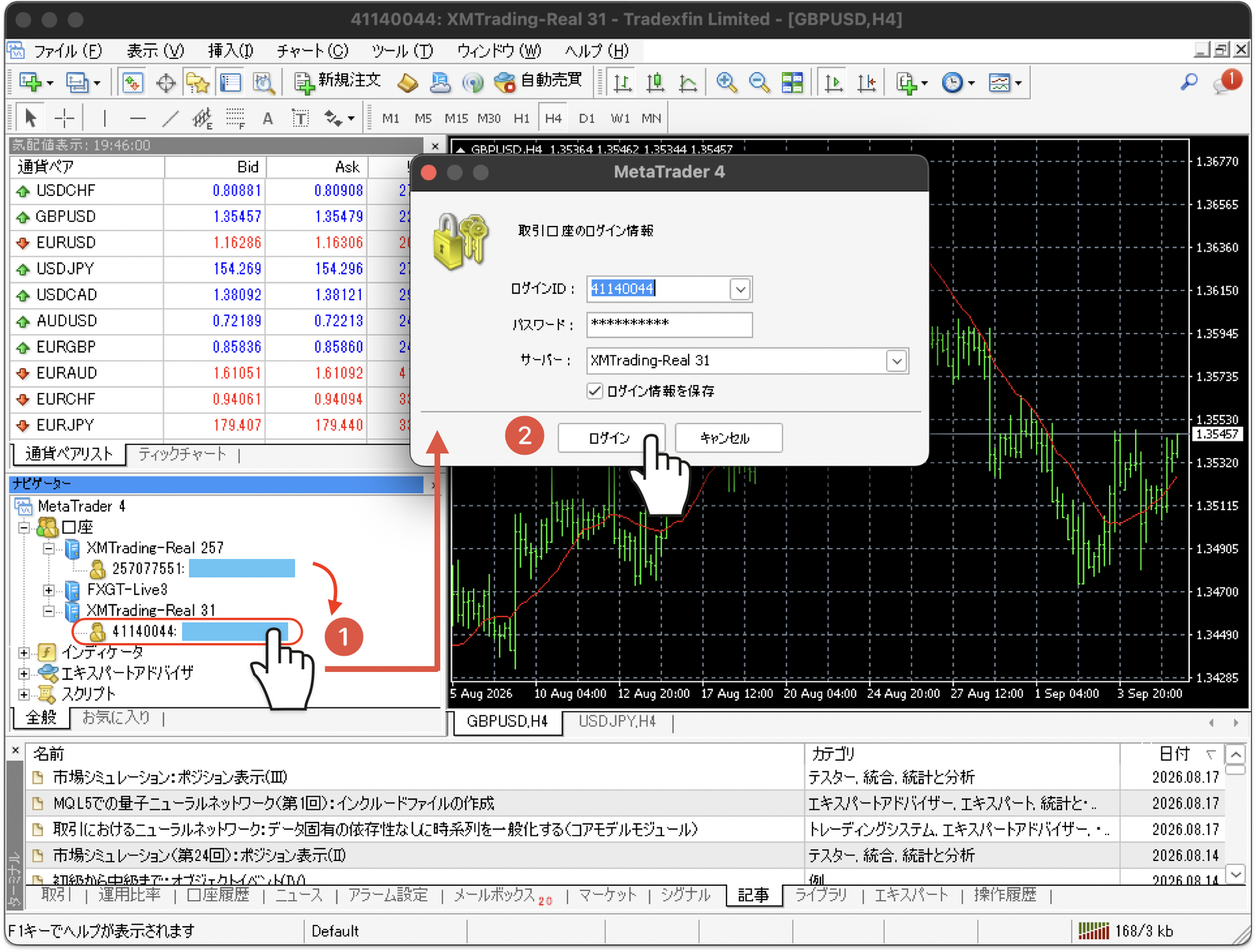The image size is (1255, 952).
Task: Open the アラーム設定 terminal tab
Action: (388, 895)
